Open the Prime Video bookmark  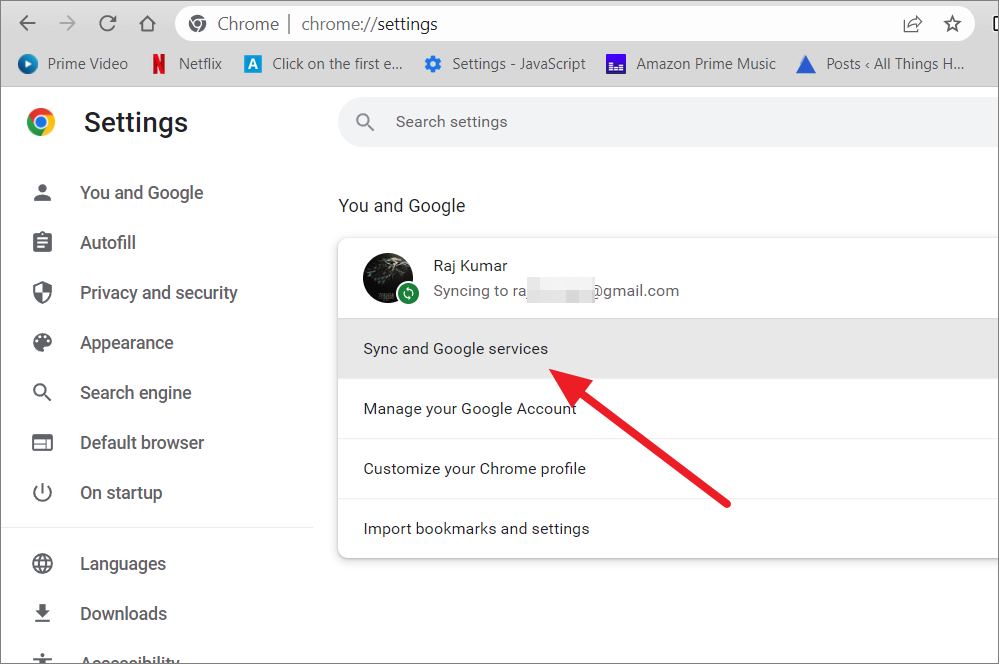[73, 64]
